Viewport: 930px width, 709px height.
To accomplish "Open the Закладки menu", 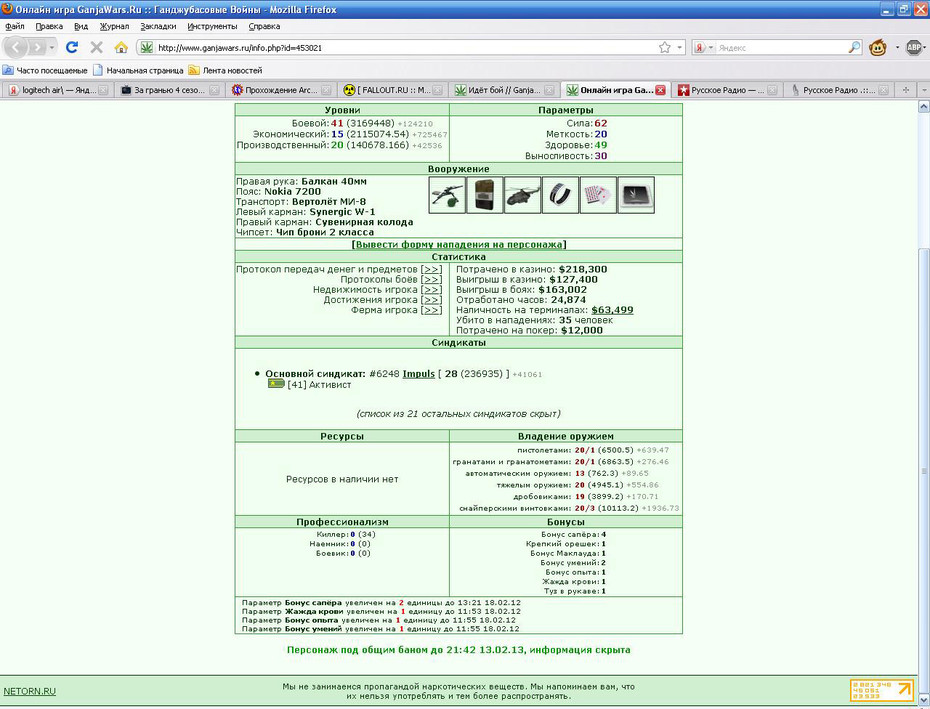I will click(x=158, y=26).
